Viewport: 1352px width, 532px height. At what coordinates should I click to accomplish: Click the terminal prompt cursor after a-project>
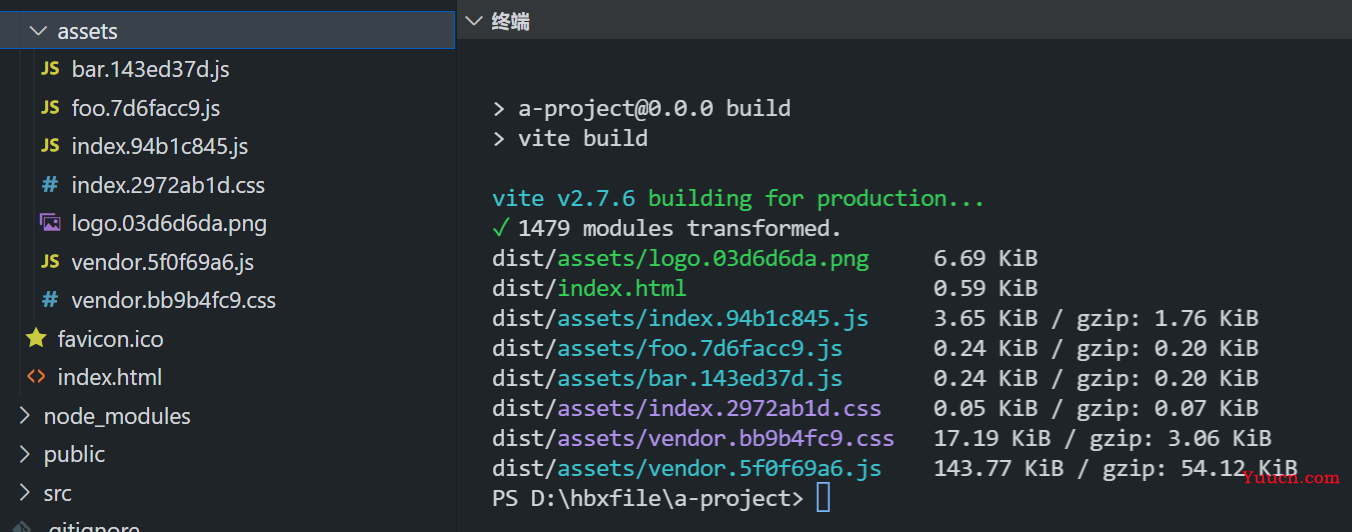(x=823, y=497)
